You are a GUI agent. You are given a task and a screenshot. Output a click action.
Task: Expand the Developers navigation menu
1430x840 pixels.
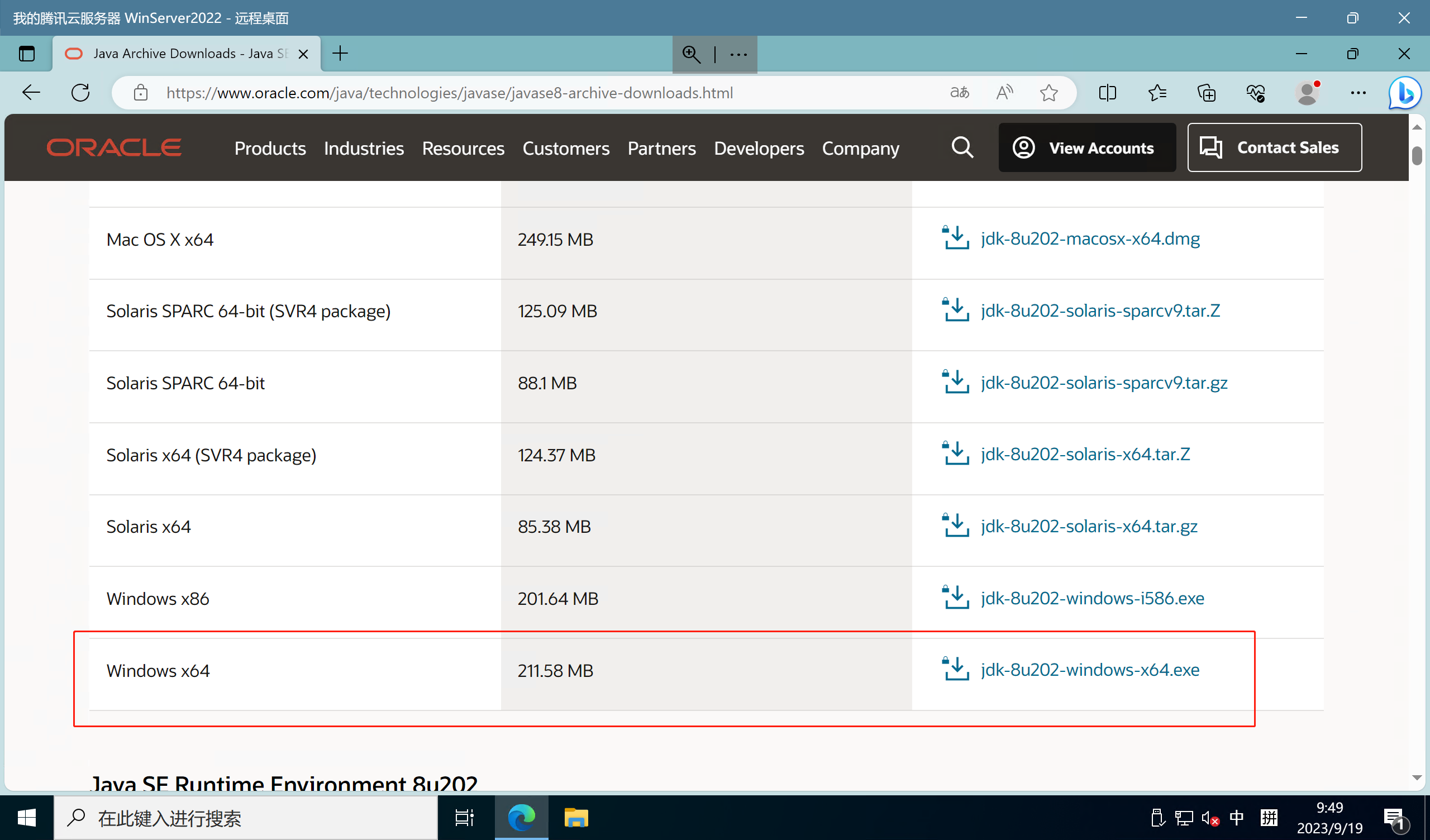pos(759,148)
